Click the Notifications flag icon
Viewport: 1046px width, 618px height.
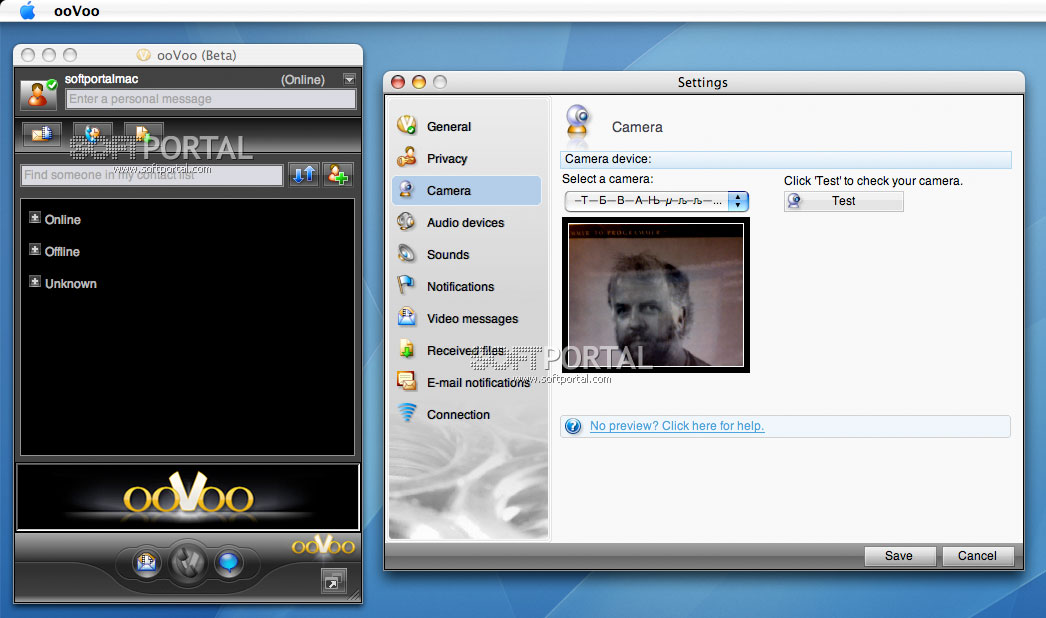tap(407, 285)
